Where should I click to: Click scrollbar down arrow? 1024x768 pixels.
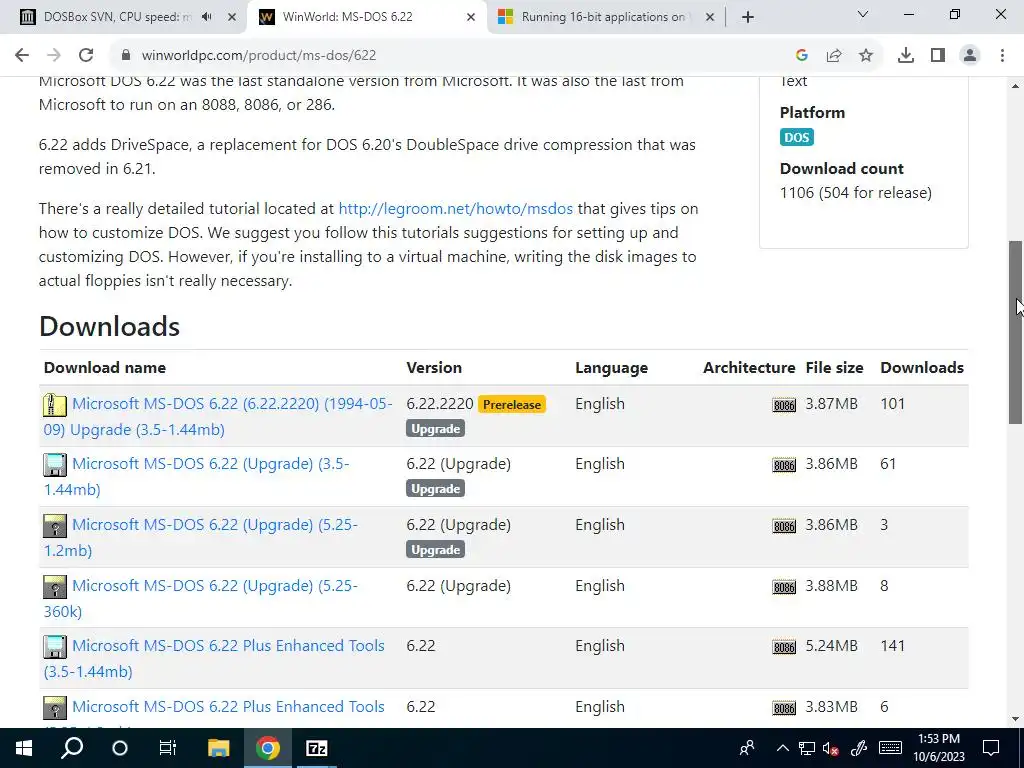[x=1016, y=720]
